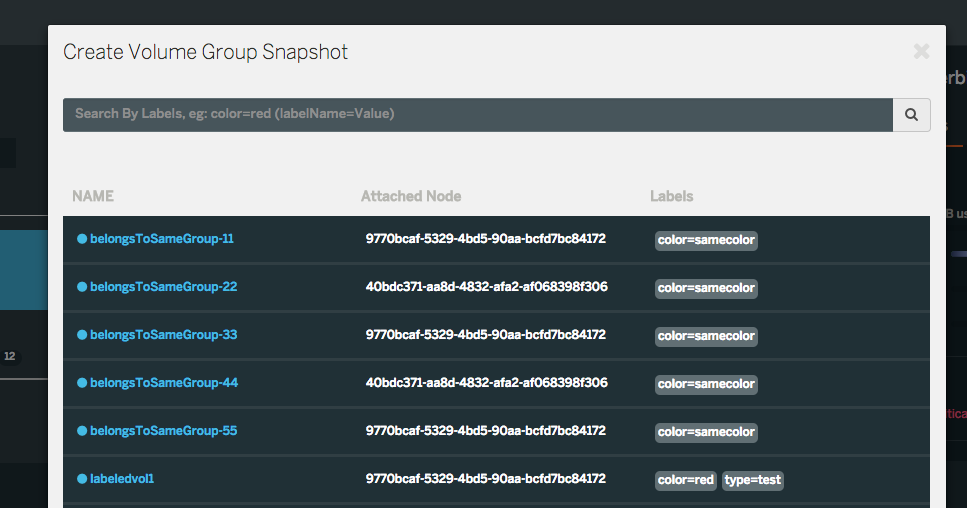Type in the Search By Labels field
The height and width of the screenshot is (508, 967).
pyautogui.click(x=477, y=115)
